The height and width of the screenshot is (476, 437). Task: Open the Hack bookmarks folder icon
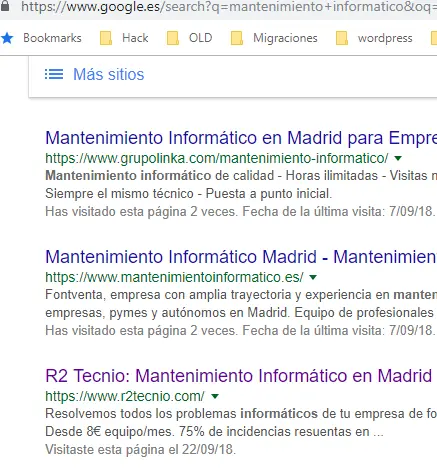106,38
